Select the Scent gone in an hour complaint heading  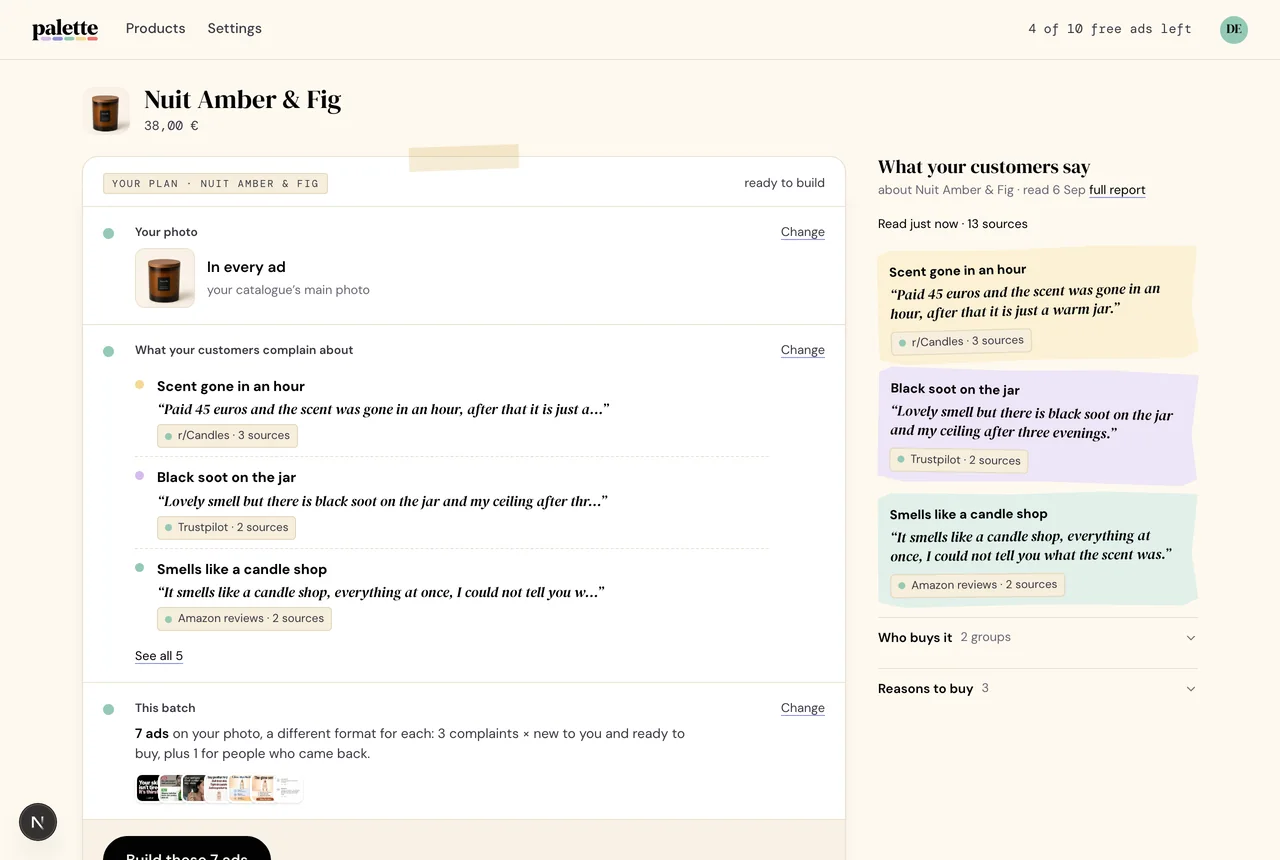(x=231, y=386)
